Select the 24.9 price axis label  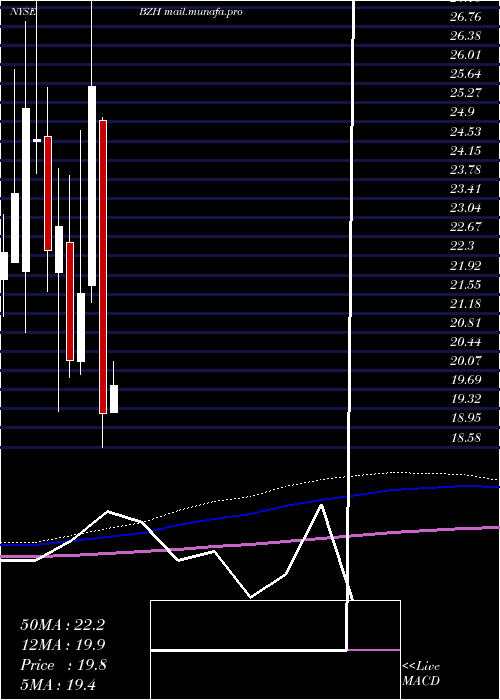point(462,112)
